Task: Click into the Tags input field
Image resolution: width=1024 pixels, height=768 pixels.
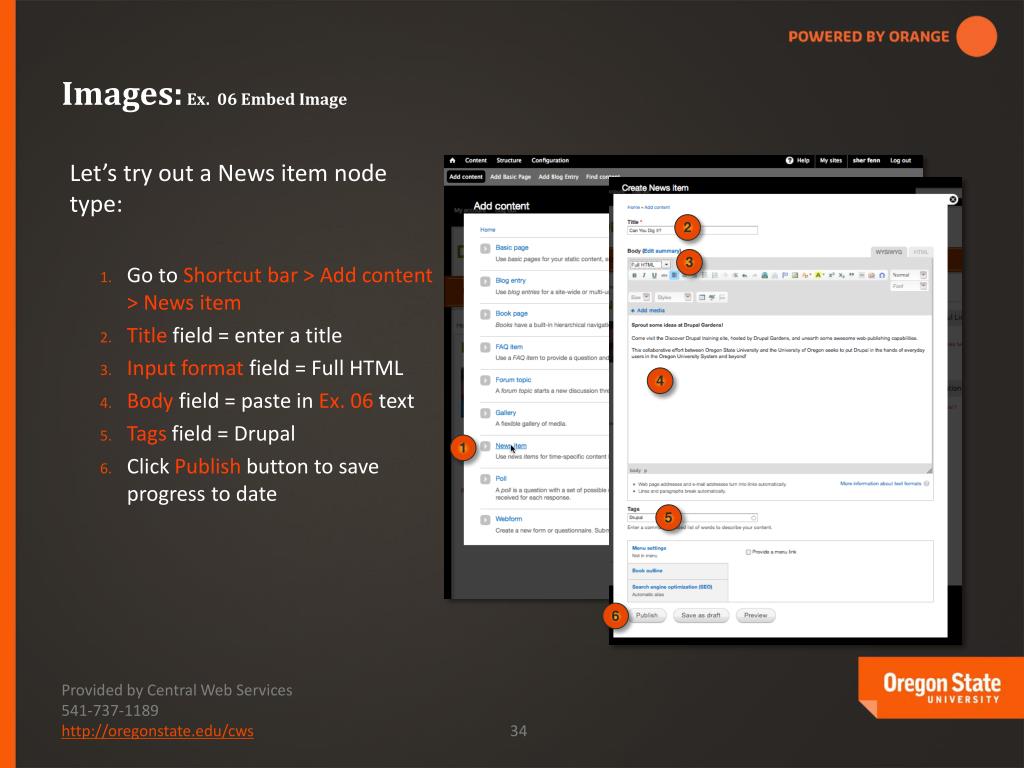Action: tap(692, 517)
